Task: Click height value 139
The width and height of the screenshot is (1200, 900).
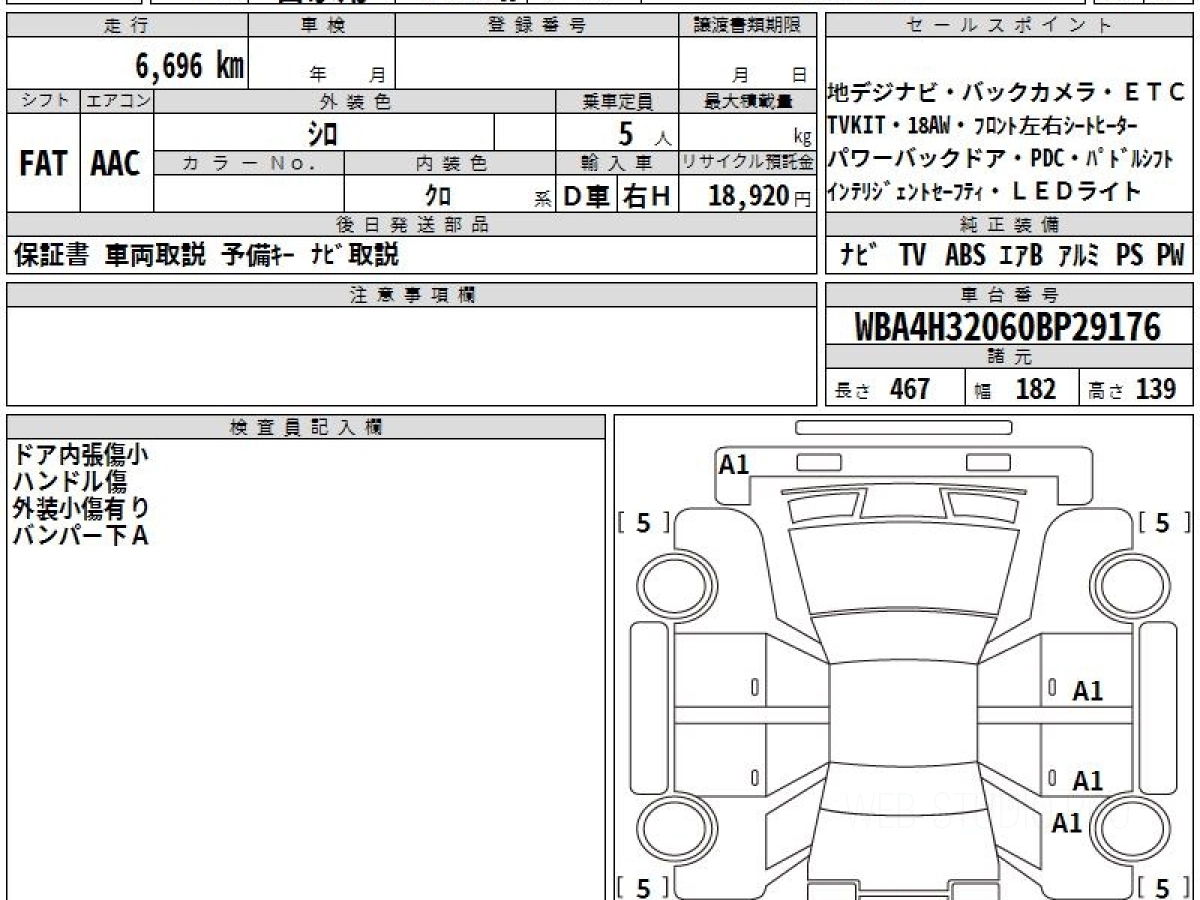Action: pyautogui.click(x=1155, y=389)
